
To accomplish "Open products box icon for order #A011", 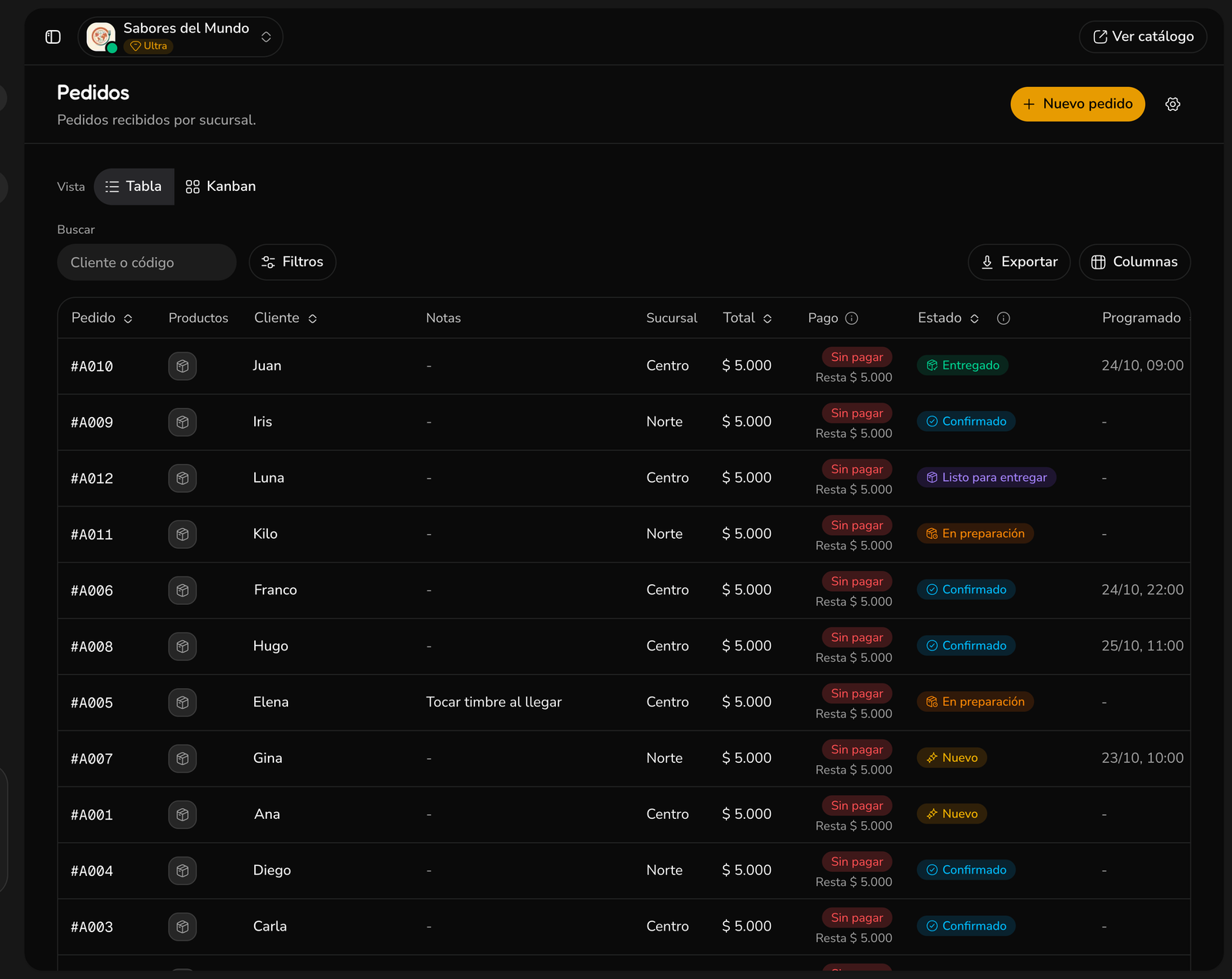I will pos(182,534).
